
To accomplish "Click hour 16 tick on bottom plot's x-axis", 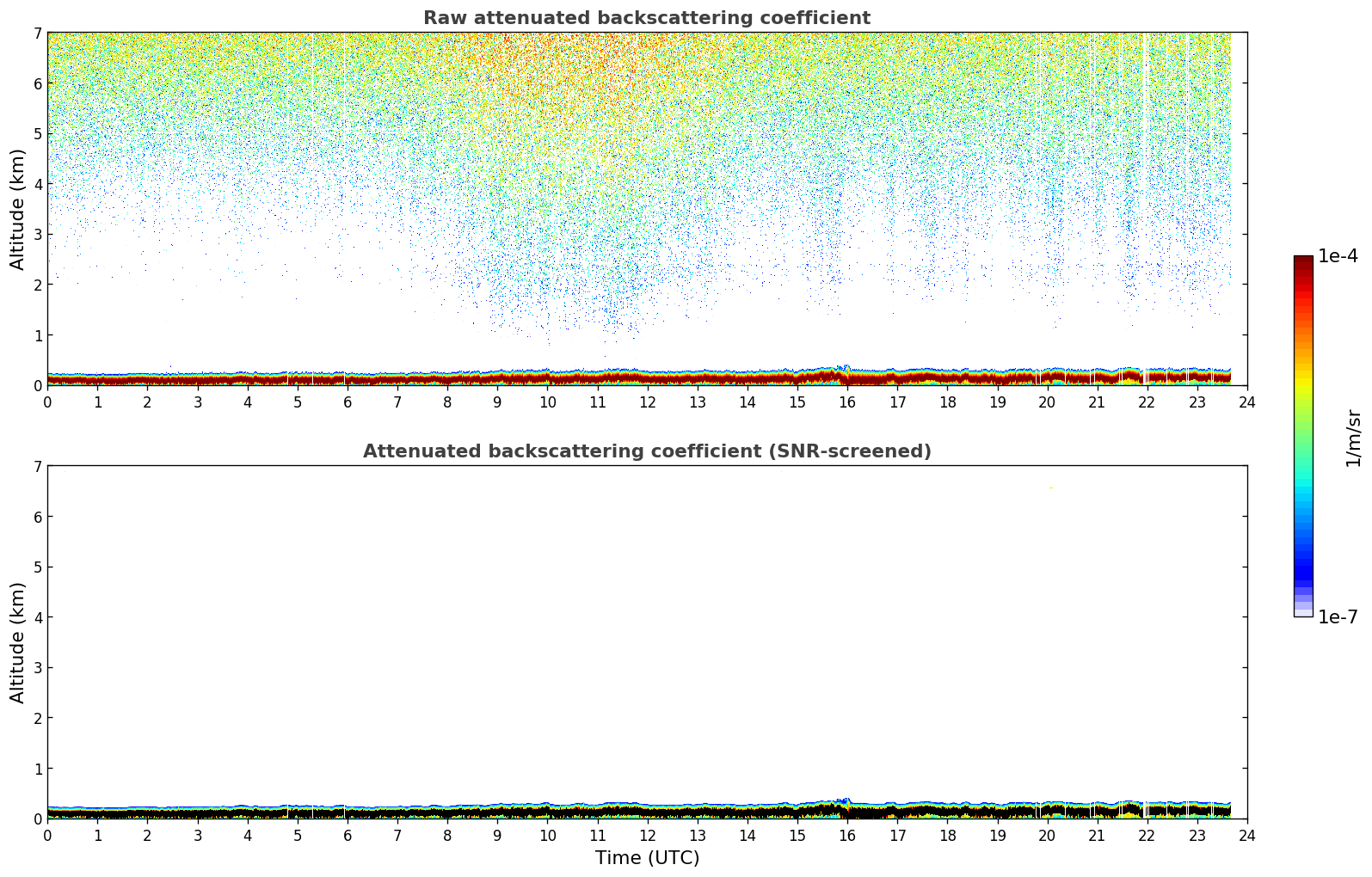I will tap(847, 835).
